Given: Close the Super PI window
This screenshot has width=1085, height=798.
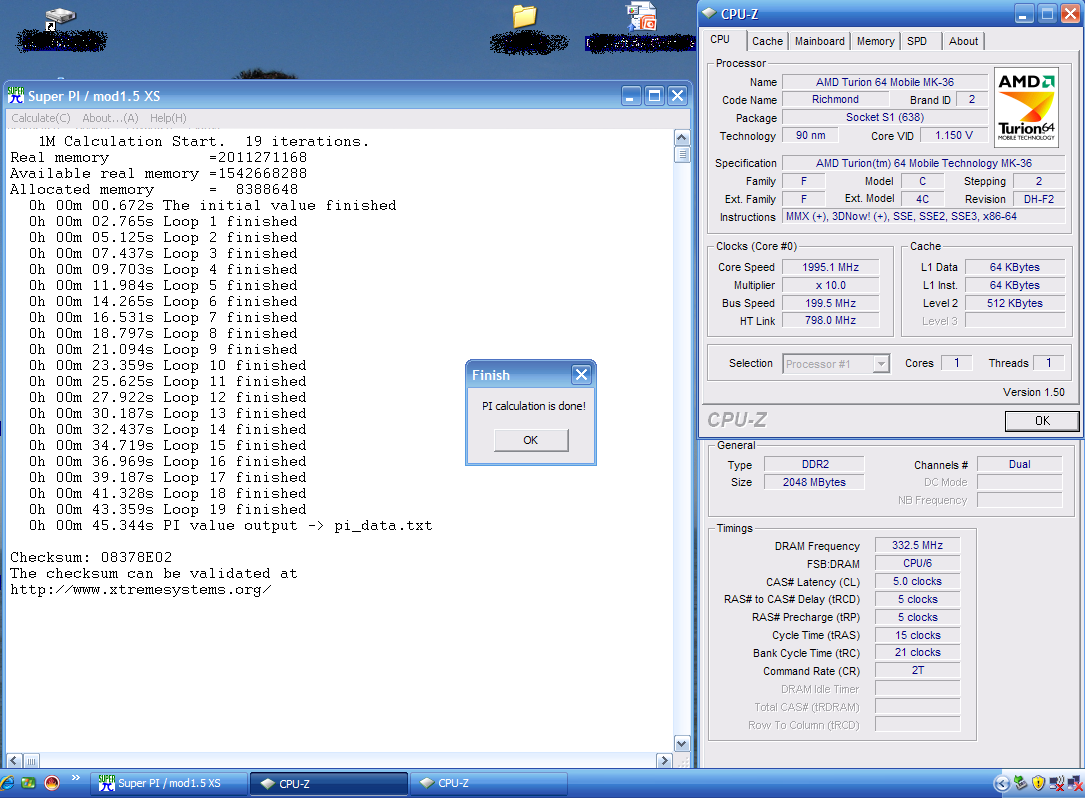Looking at the screenshot, I should coord(677,96).
